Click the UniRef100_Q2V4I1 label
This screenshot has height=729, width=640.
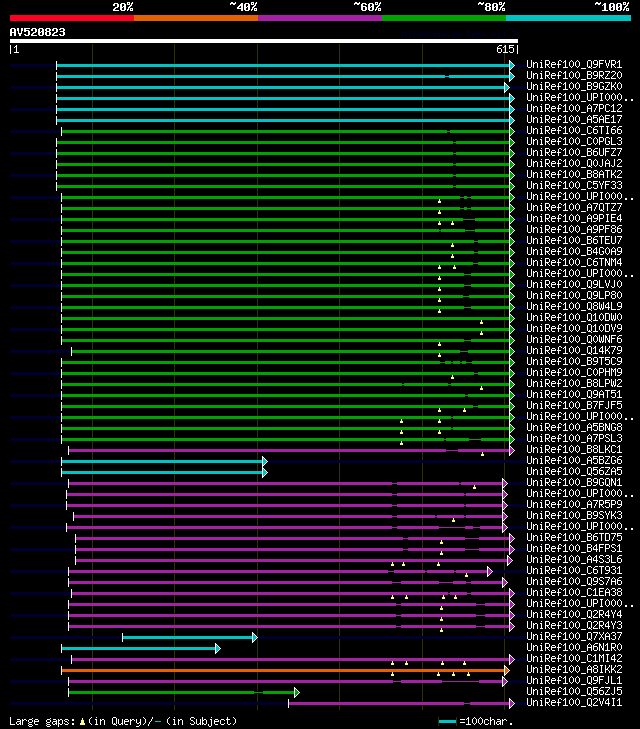coord(574,702)
